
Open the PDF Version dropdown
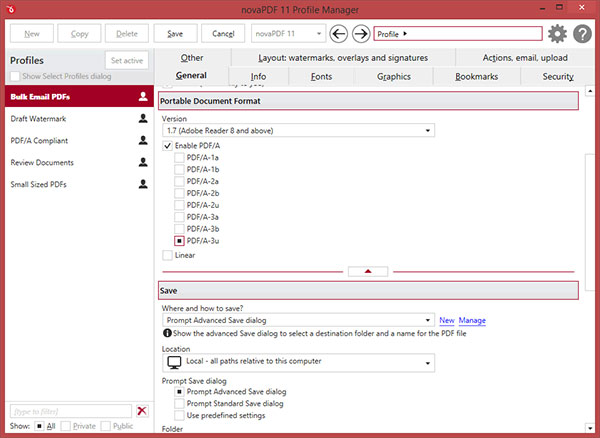[x=298, y=131]
